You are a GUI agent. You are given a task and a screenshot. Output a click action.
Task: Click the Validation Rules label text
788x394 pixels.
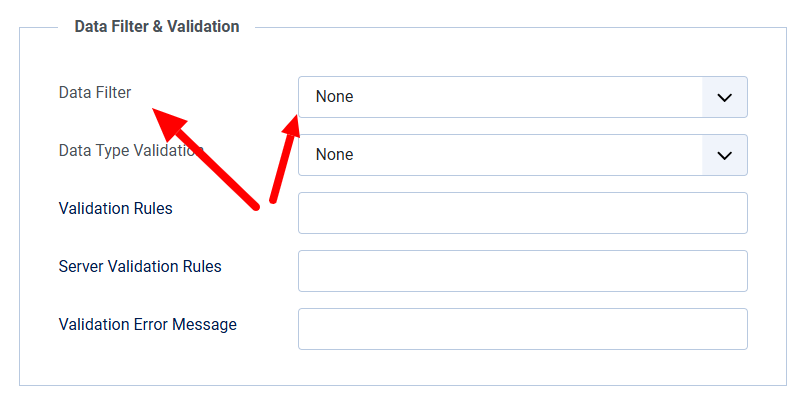(x=116, y=208)
